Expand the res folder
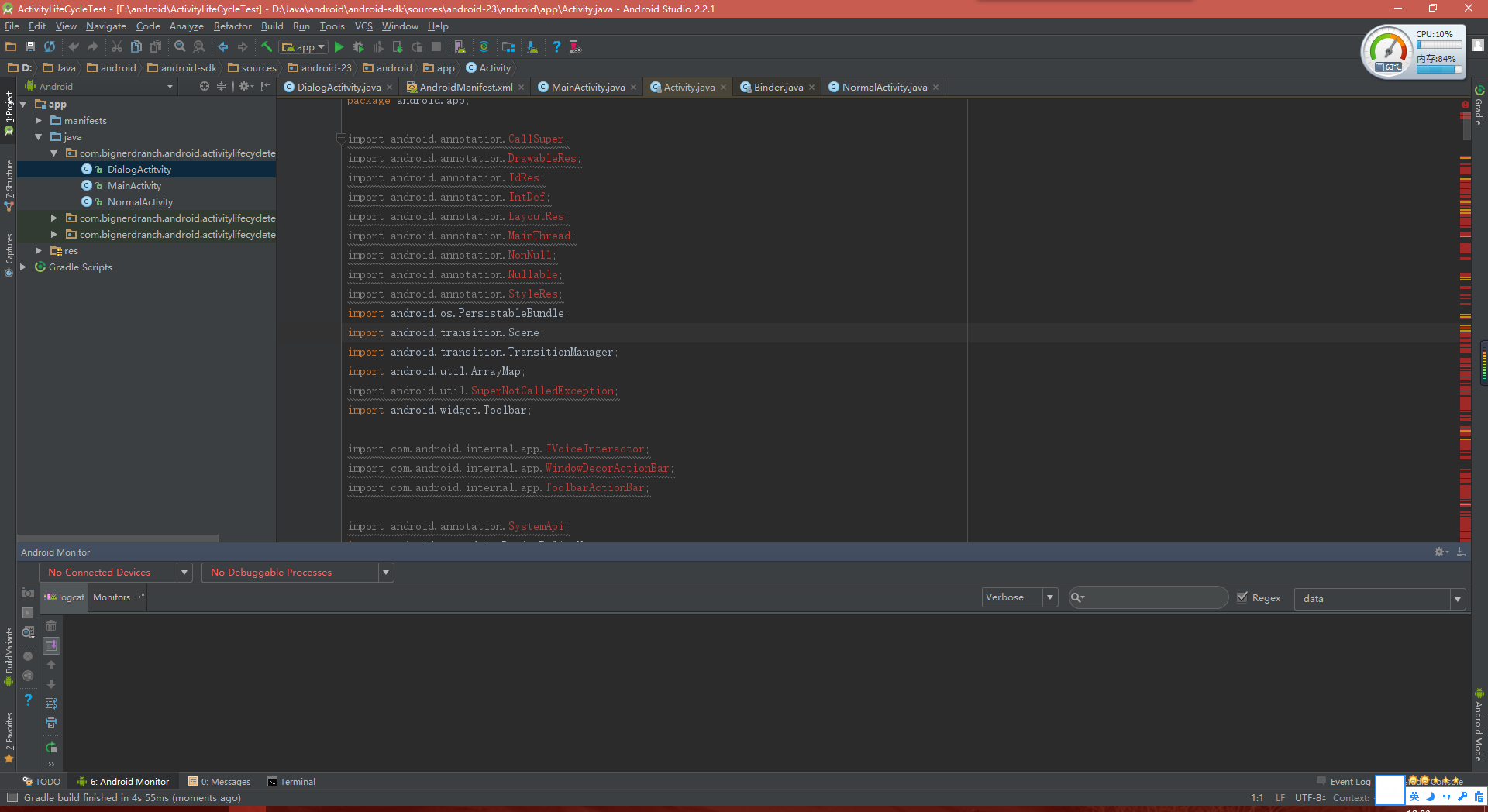Screen dimensions: 1488x812 tap(39, 251)
